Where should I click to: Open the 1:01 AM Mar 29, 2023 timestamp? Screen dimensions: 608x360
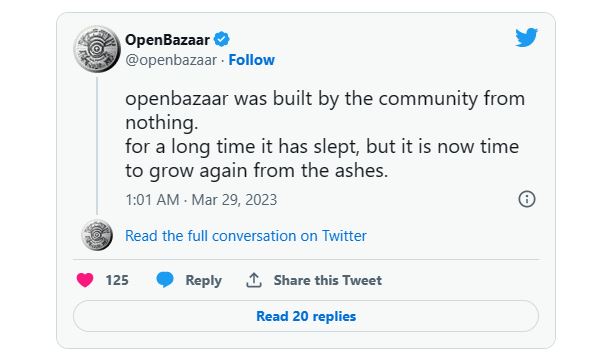201,200
